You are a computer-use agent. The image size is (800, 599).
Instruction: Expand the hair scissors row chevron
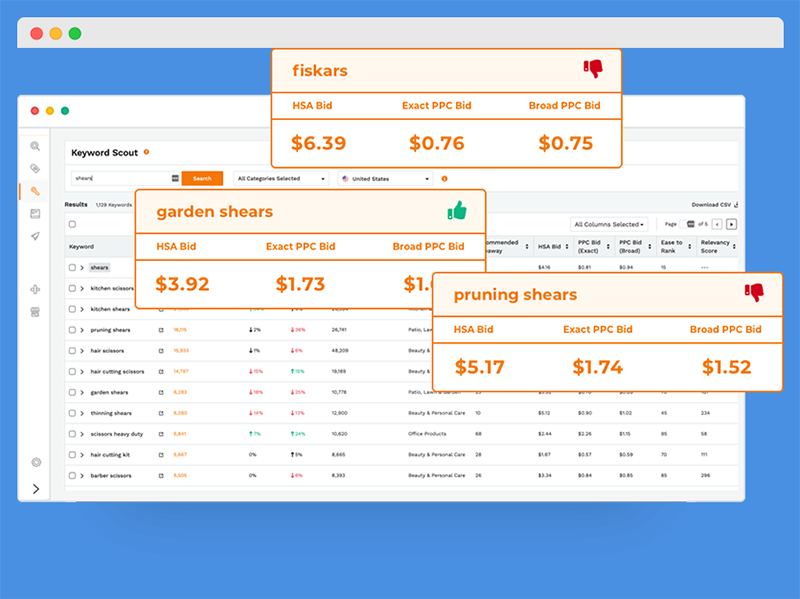coord(82,351)
